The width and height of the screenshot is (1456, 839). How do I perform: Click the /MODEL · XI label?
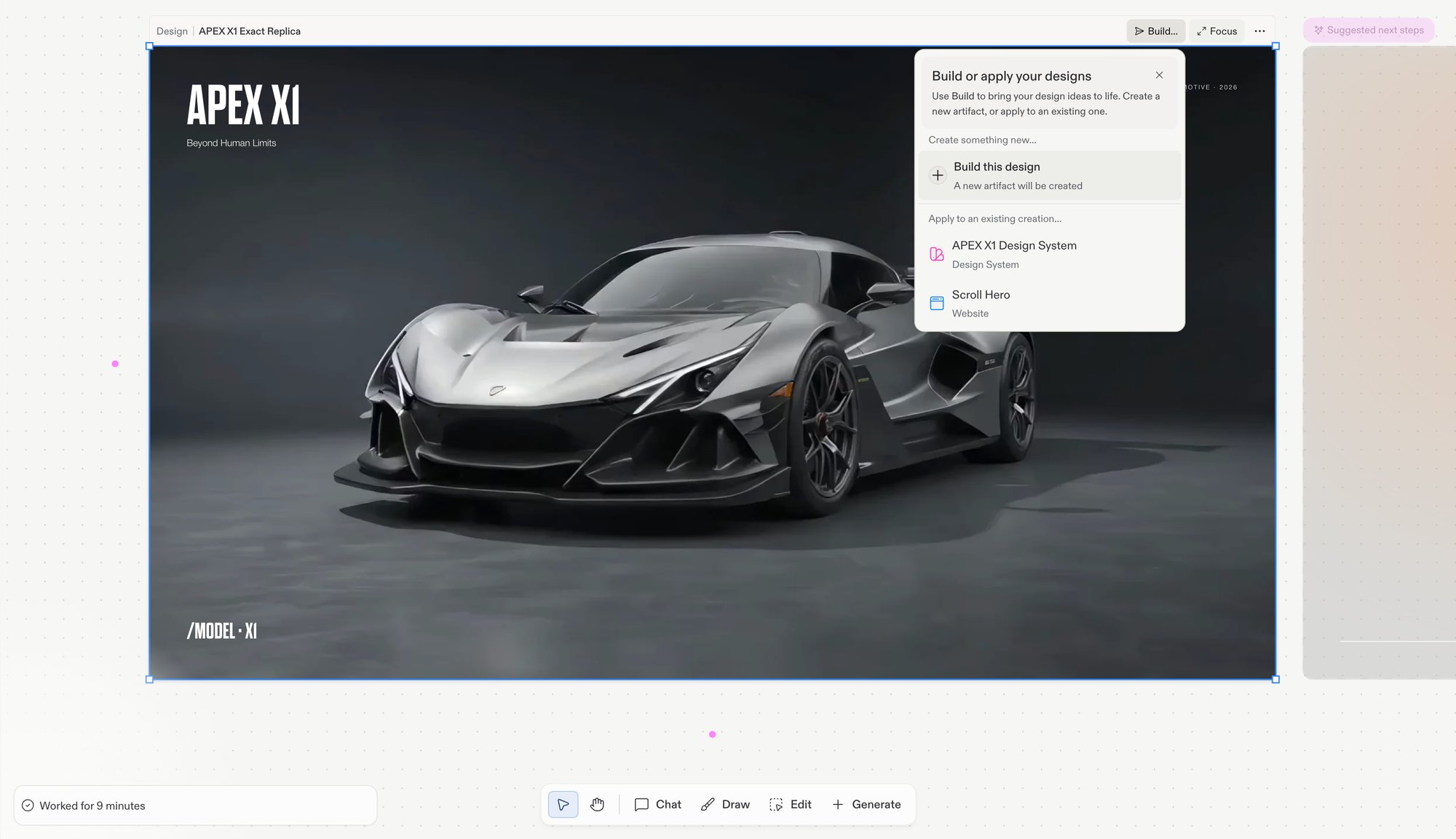click(222, 631)
